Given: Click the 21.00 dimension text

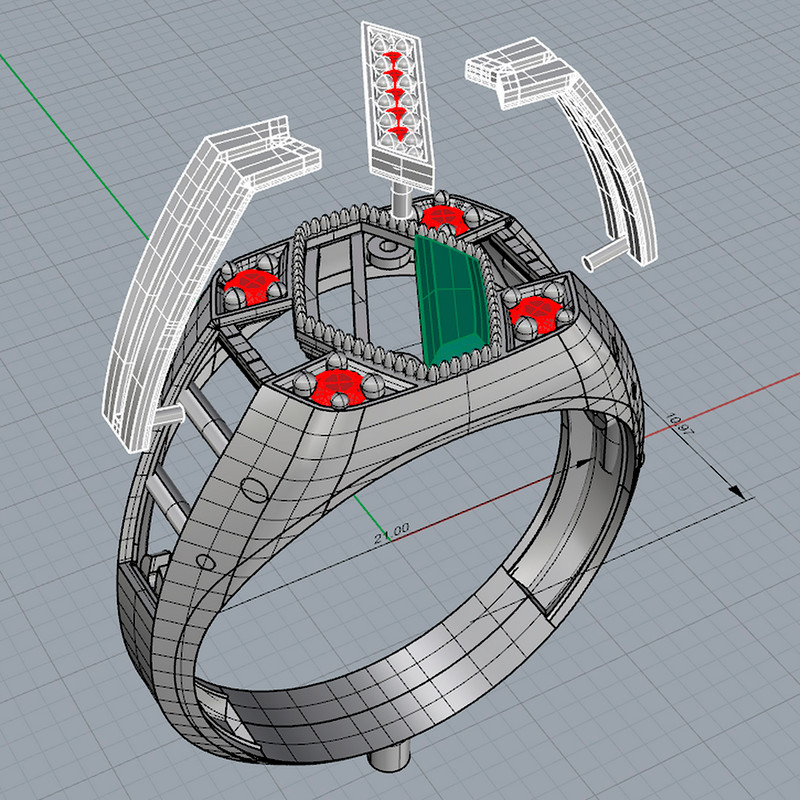Looking at the screenshot, I should [x=391, y=537].
